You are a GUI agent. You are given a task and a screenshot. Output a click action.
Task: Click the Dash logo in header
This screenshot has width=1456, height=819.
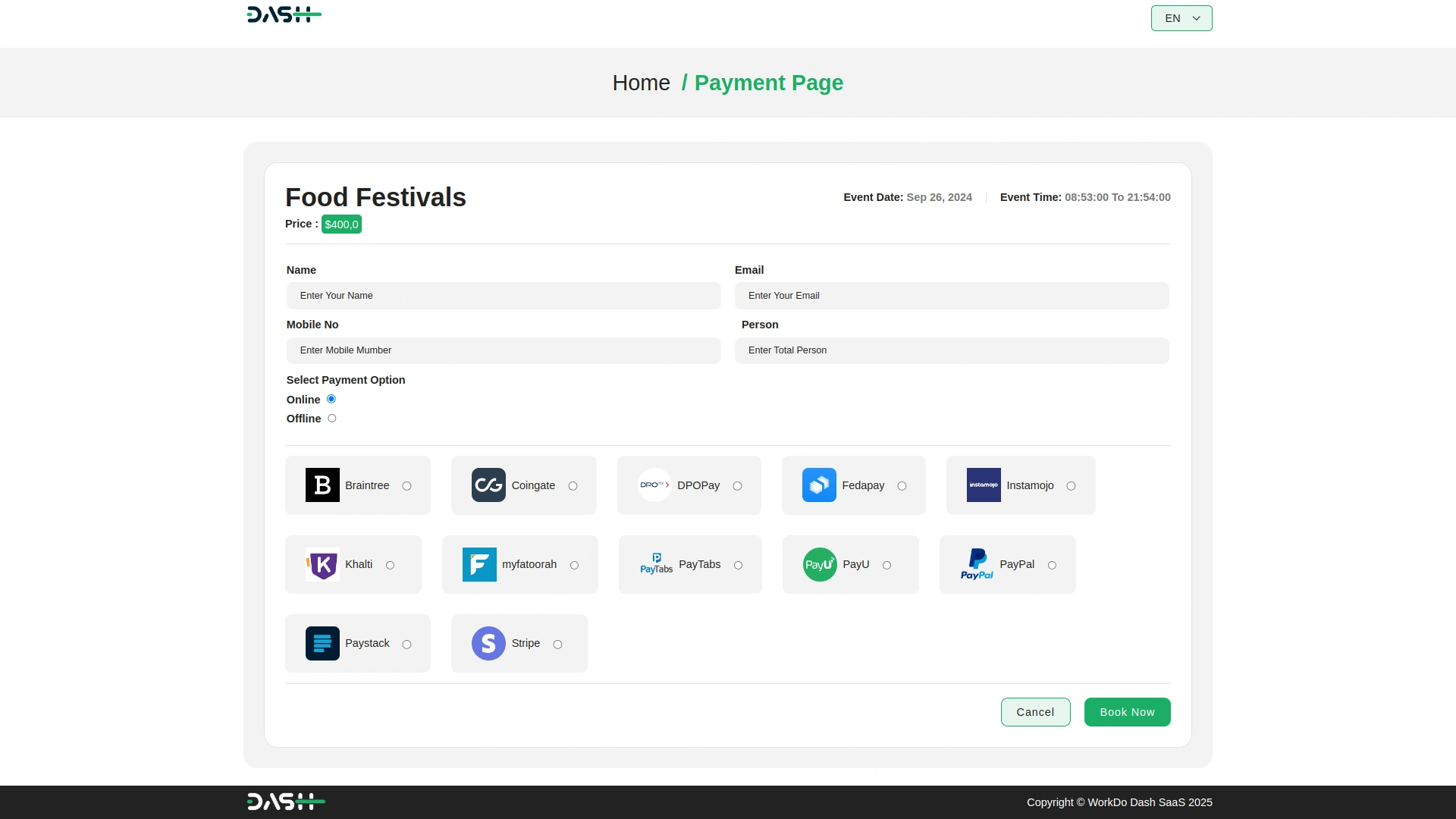[x=284, y=15]
